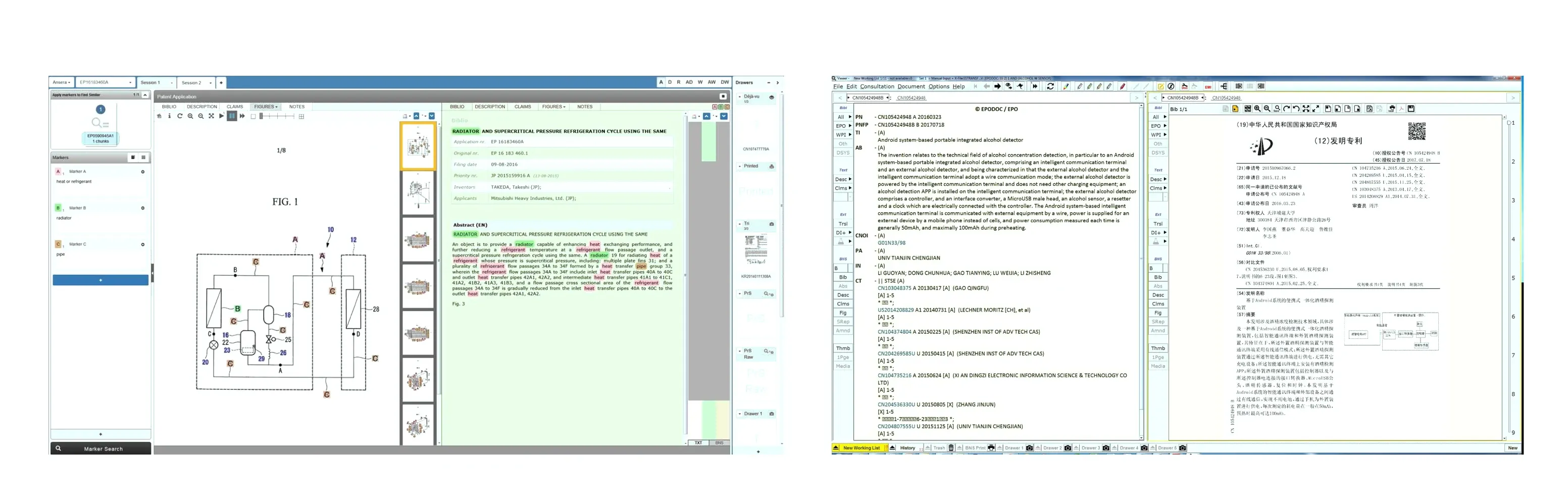Open the Ansera dropdown menu
Viewport: 1568px width, 500px height.
point(61,82)
